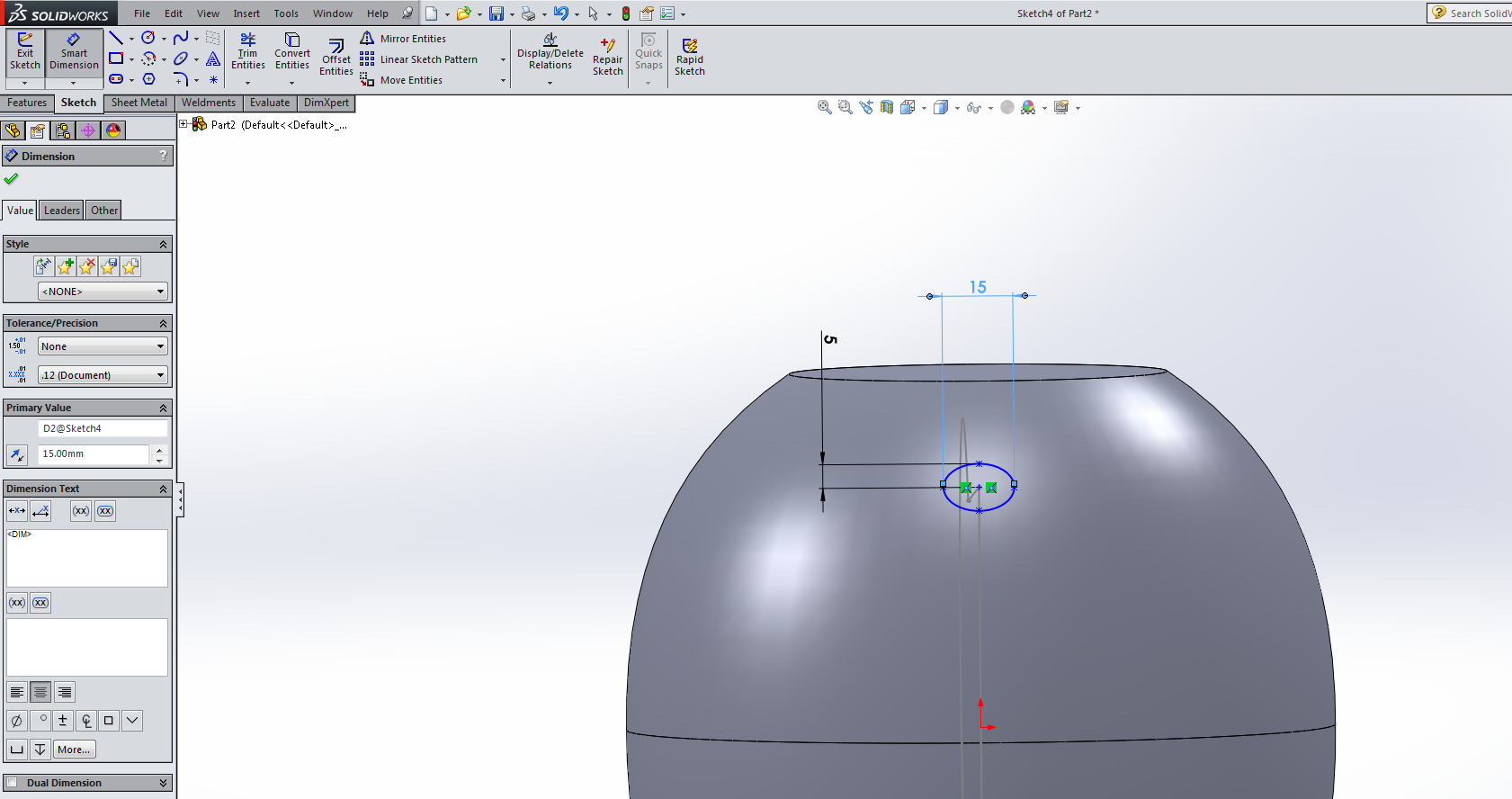The image size is (1512, 799).
Task: Open the File menu
Action: click(142, 13)
